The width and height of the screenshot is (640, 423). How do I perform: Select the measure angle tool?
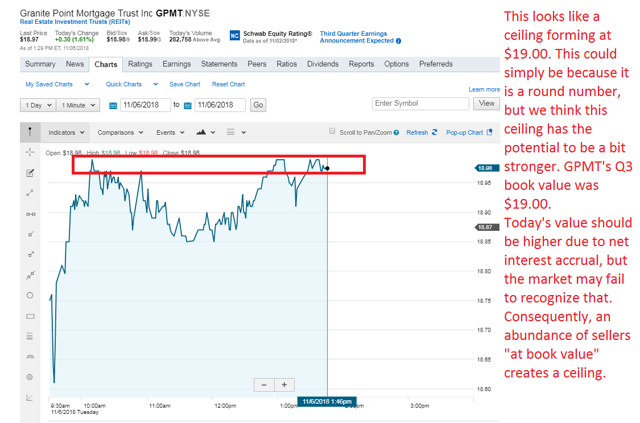click(30, 397)
